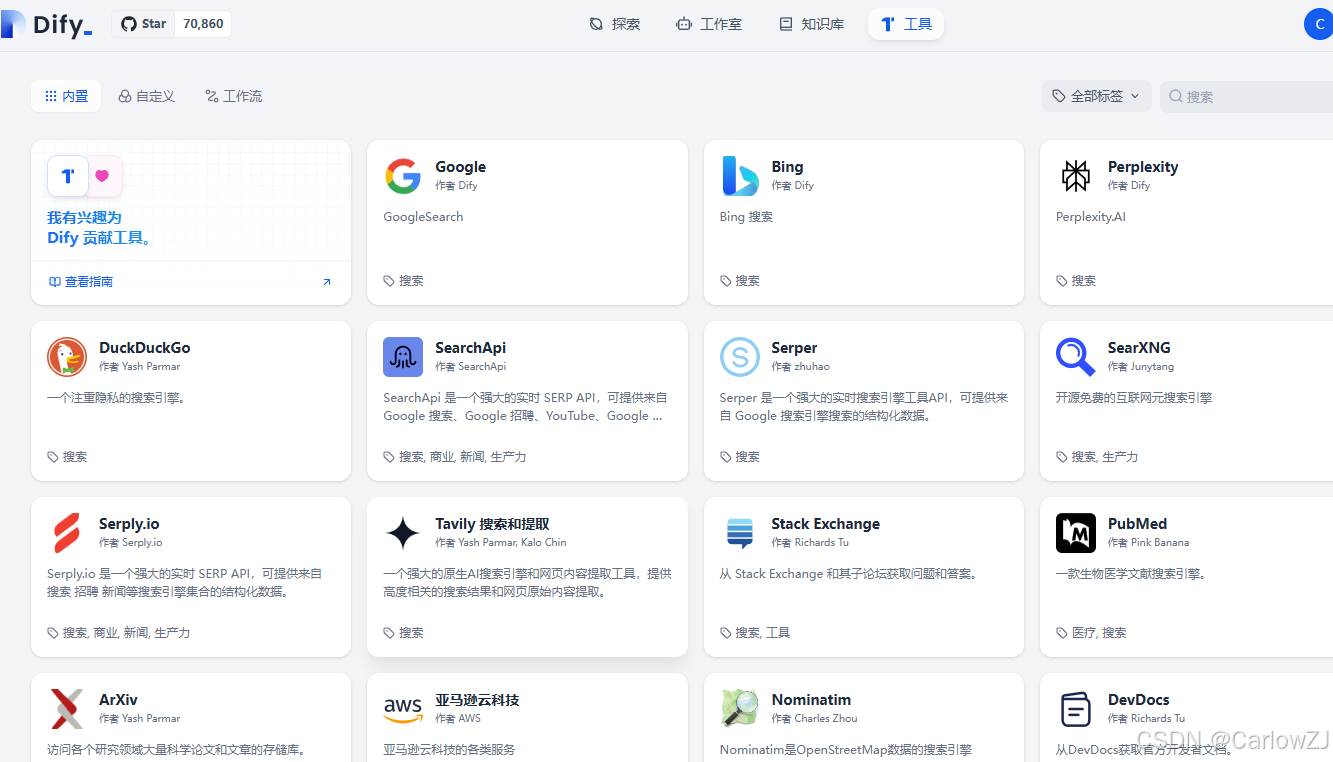Click the DevDocs logo icon
Image resolution: width=1333 pixels, height=762 pixels.
pyautogui.click(x=1076, y=709)
